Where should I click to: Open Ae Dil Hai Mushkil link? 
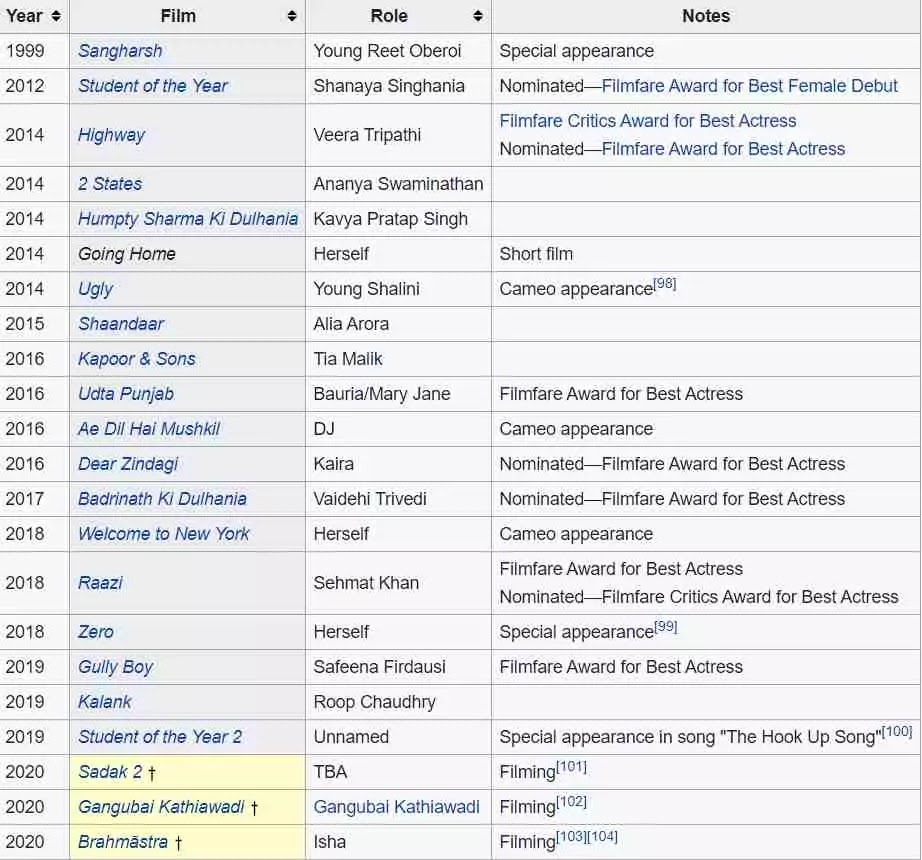coord(149,429)
